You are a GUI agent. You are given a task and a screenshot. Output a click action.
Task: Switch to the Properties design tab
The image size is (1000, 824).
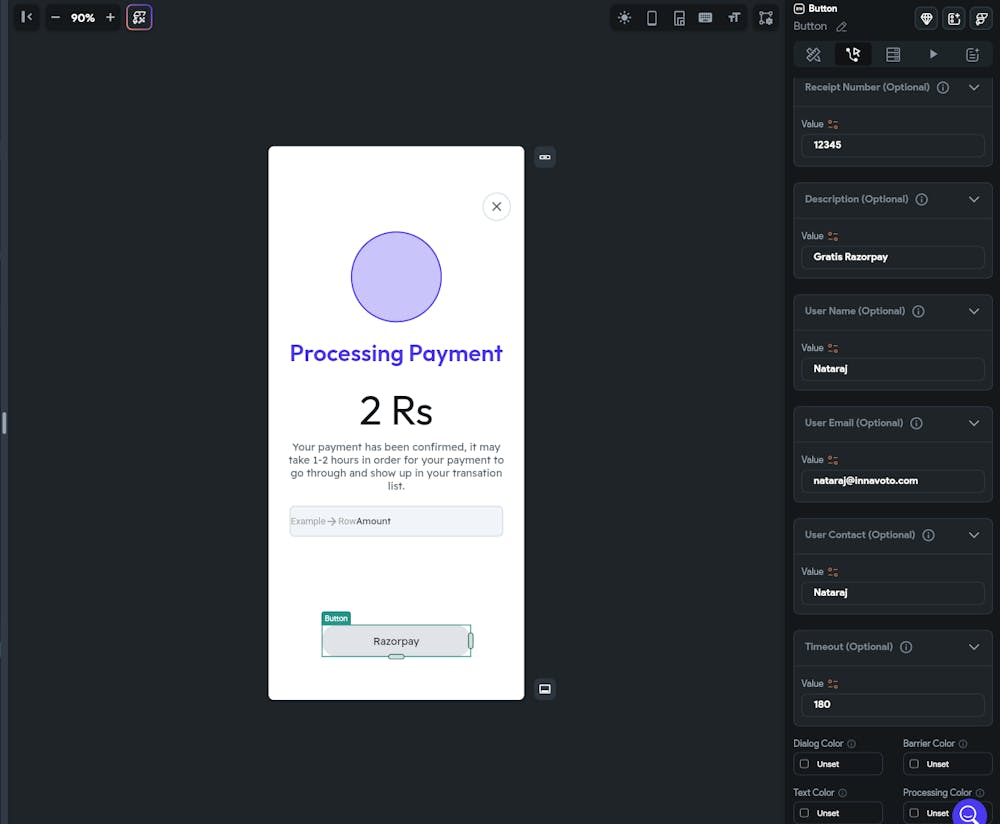813,55
